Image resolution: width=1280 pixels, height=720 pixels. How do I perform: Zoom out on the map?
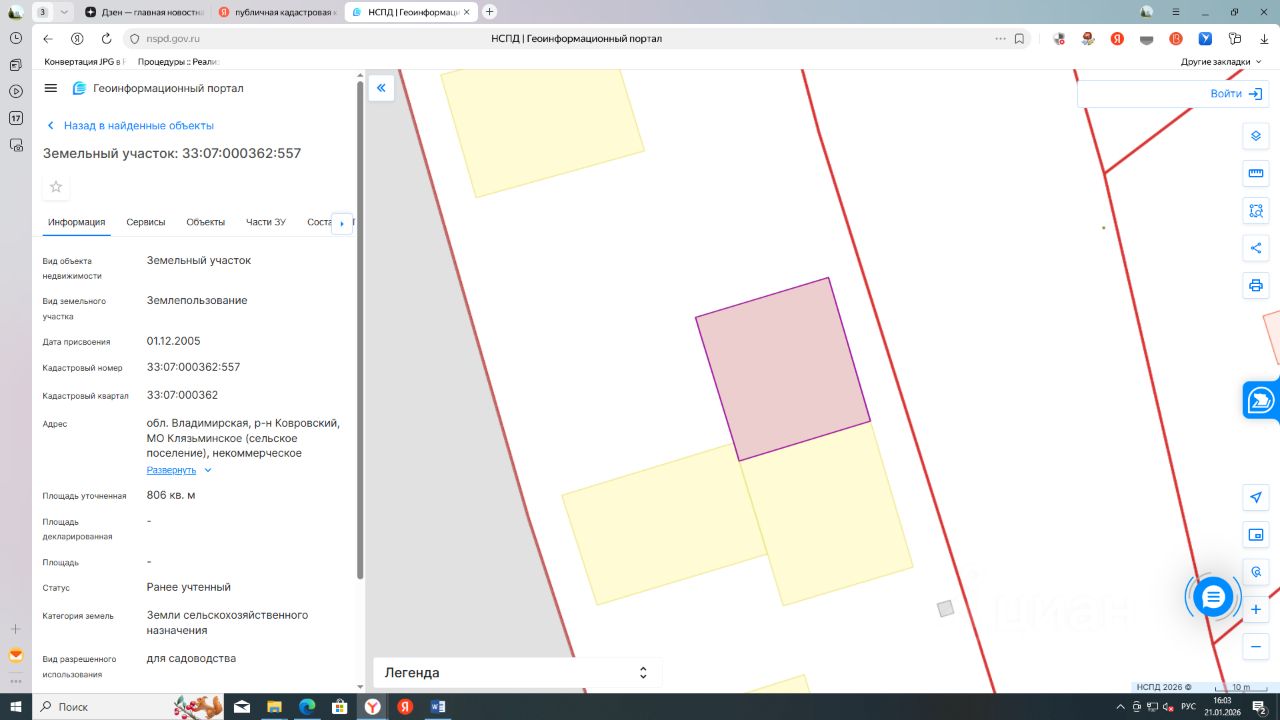coord(1256,646)
